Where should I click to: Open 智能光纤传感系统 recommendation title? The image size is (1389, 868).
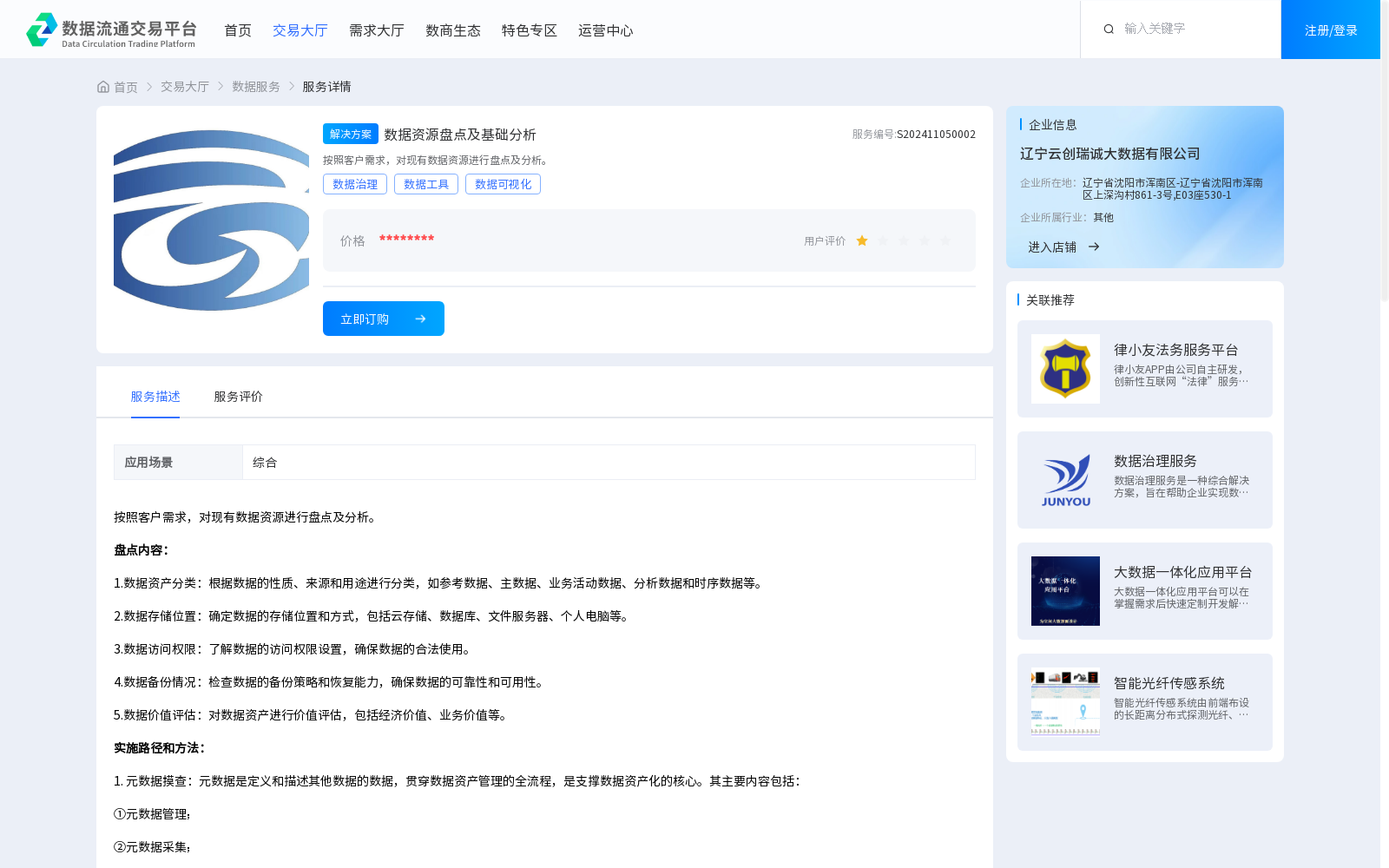1169,683
